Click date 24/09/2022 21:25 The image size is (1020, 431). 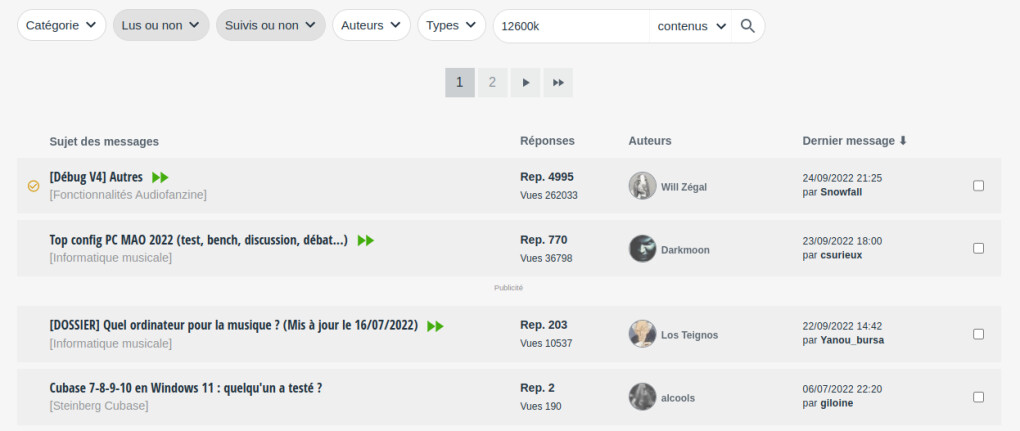click(x=842, y=178)
